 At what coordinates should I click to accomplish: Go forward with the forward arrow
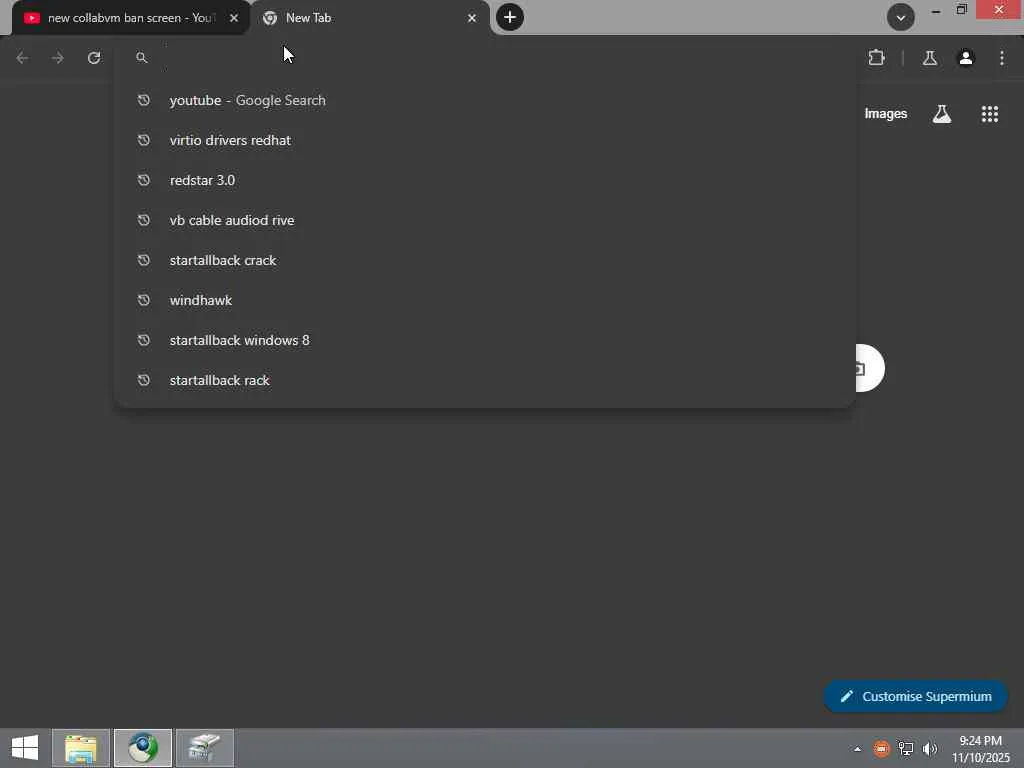[58, 58]
